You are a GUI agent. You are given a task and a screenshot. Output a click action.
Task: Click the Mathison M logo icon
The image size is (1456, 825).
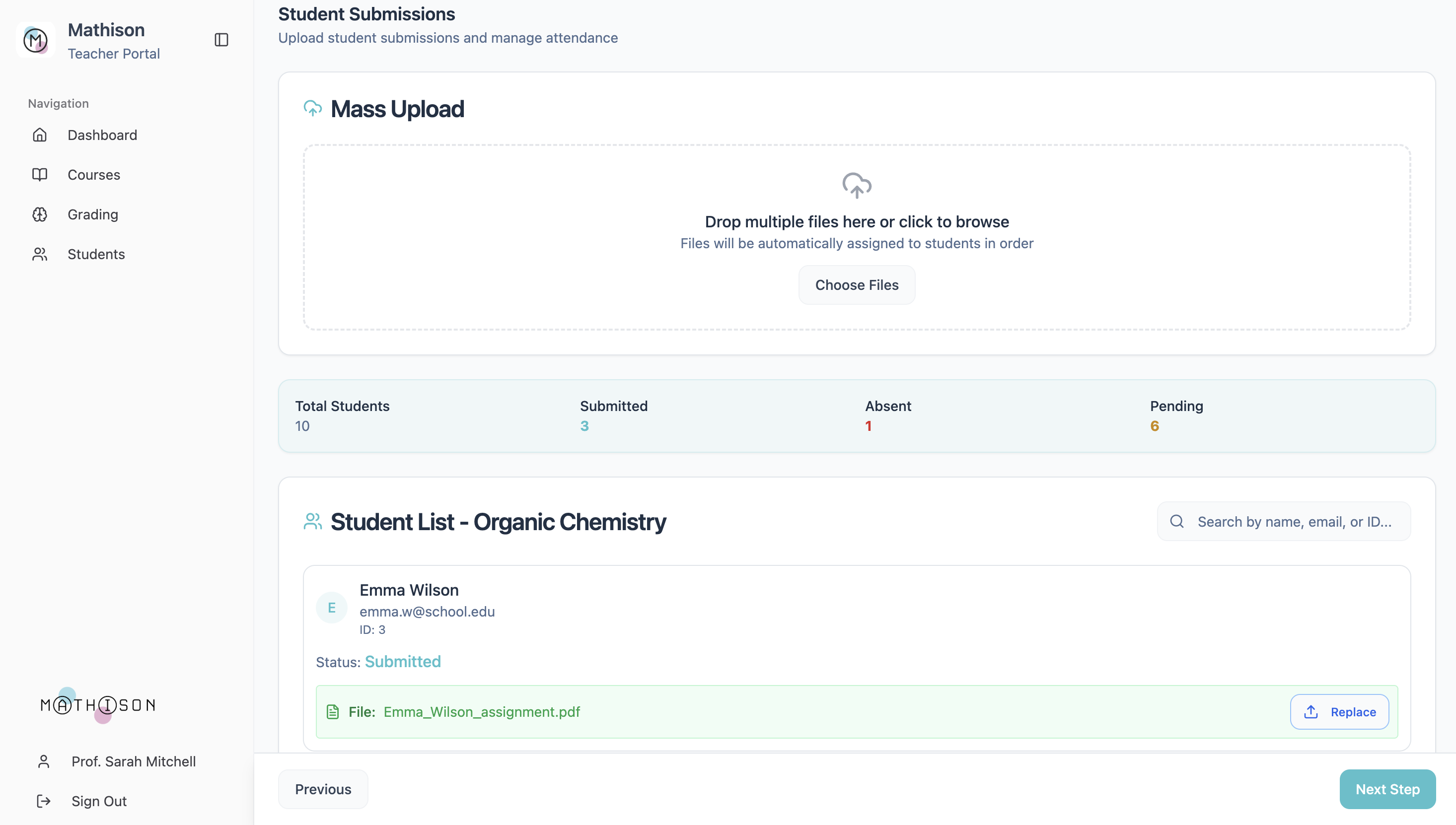click(x=36, y=40)
